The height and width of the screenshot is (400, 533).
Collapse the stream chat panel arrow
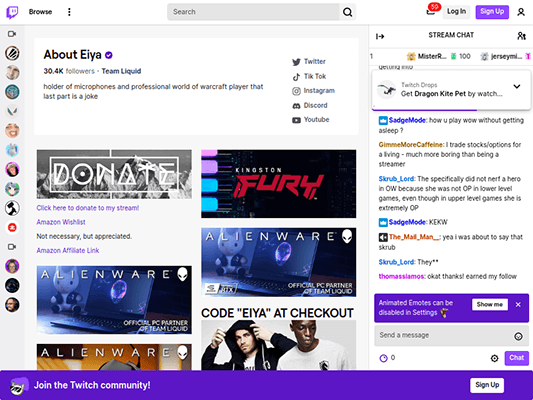380,36
